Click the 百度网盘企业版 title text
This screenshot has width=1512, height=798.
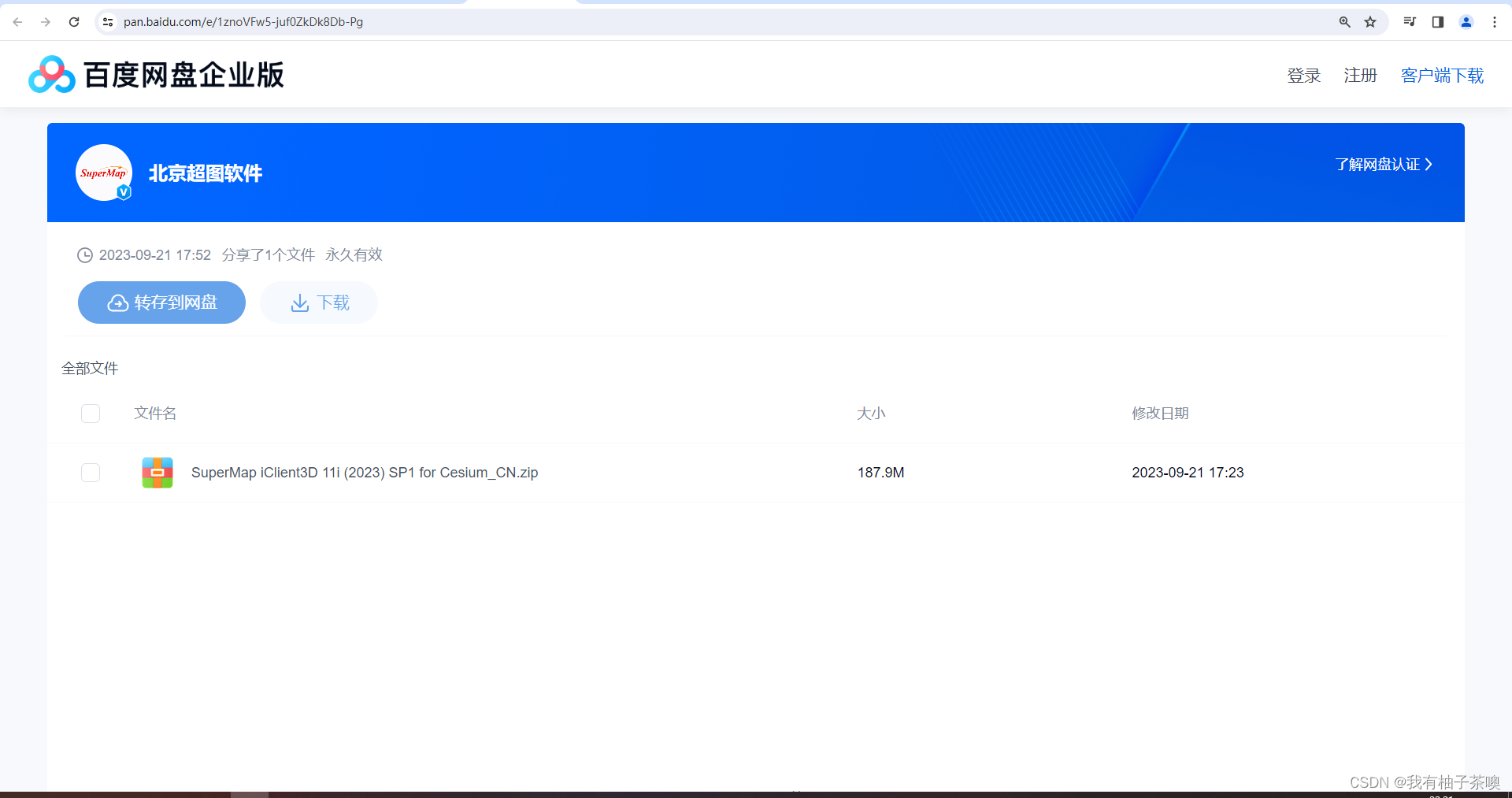[x=184, y=76]
